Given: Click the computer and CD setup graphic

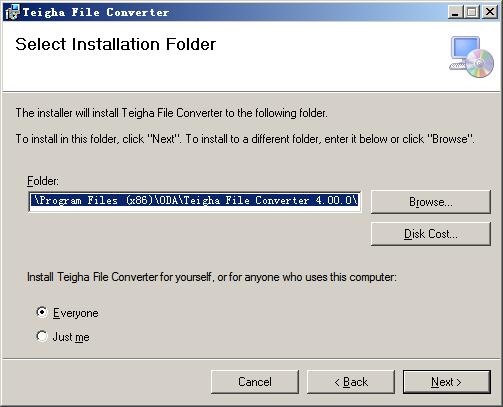Looking at the screenshot, I should 471,57.
